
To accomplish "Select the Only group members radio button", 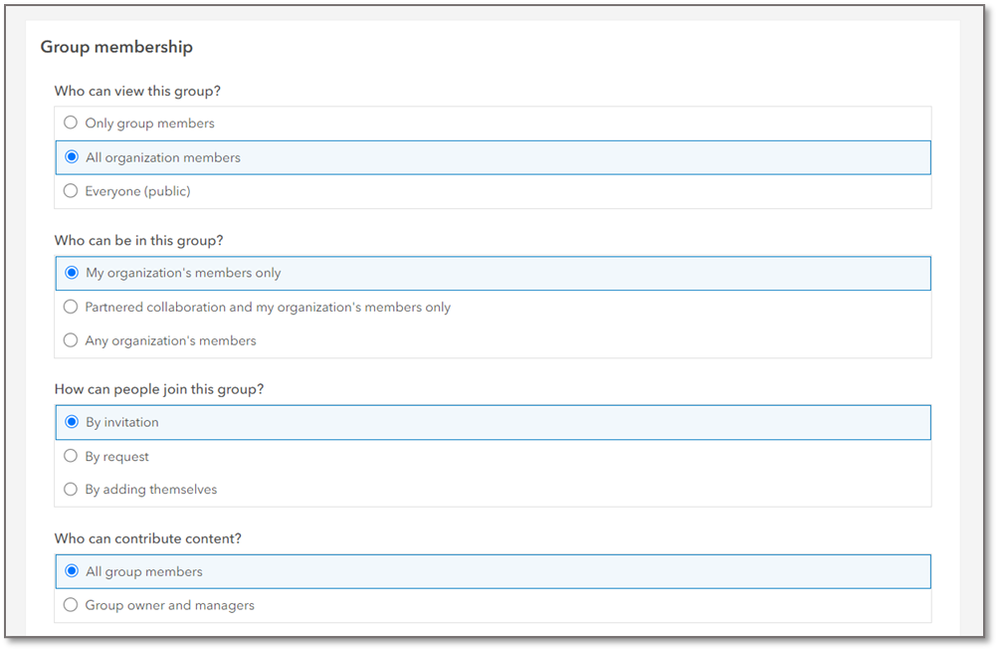I will [70, 122].
